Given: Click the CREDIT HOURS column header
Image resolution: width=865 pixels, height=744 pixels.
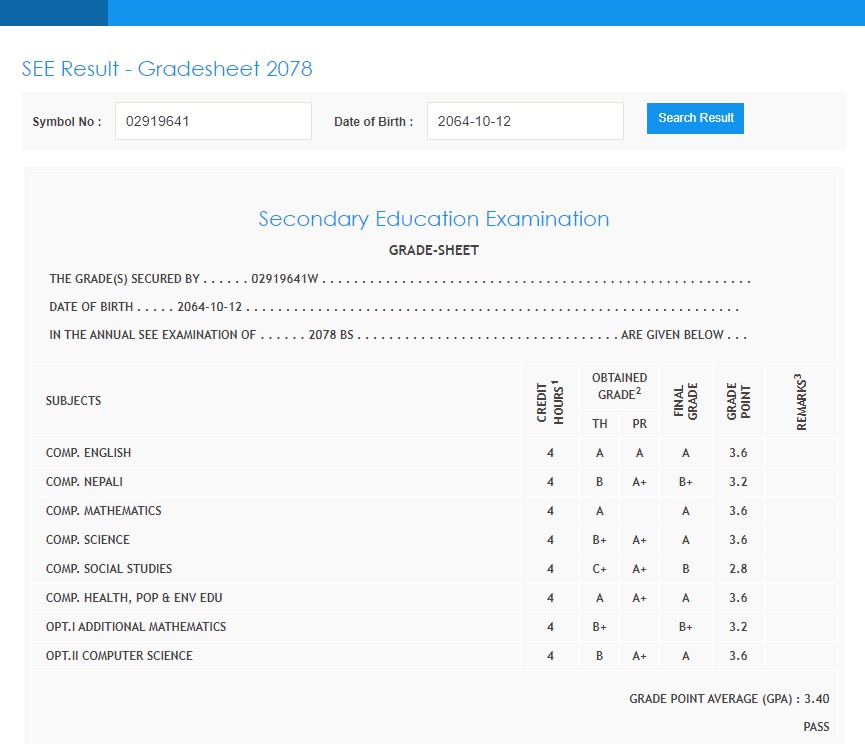Looking at the screenshot, I should tap(550, 402).
